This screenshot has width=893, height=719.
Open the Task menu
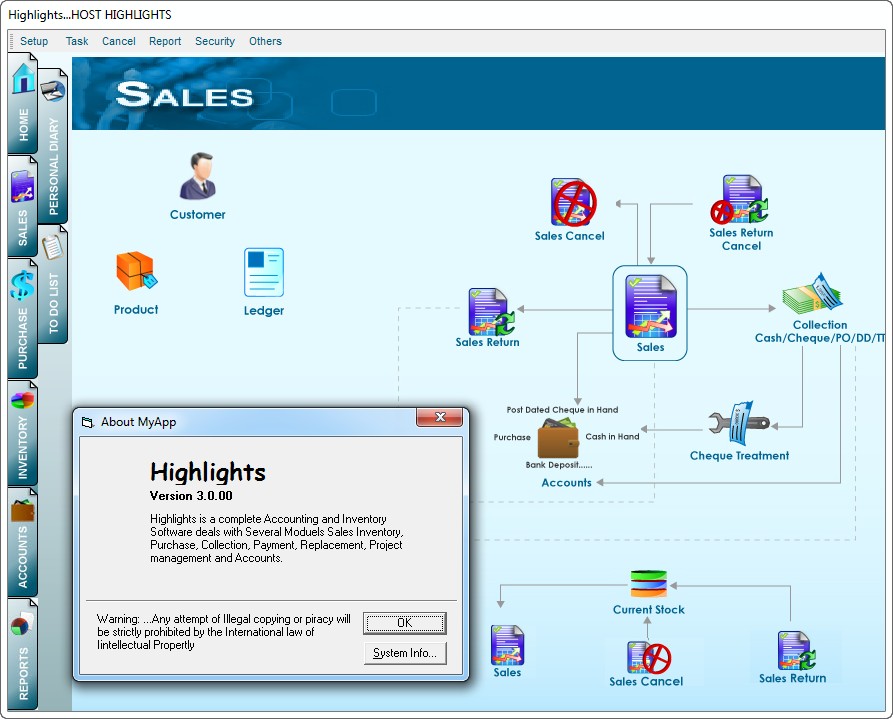point(77,41)
